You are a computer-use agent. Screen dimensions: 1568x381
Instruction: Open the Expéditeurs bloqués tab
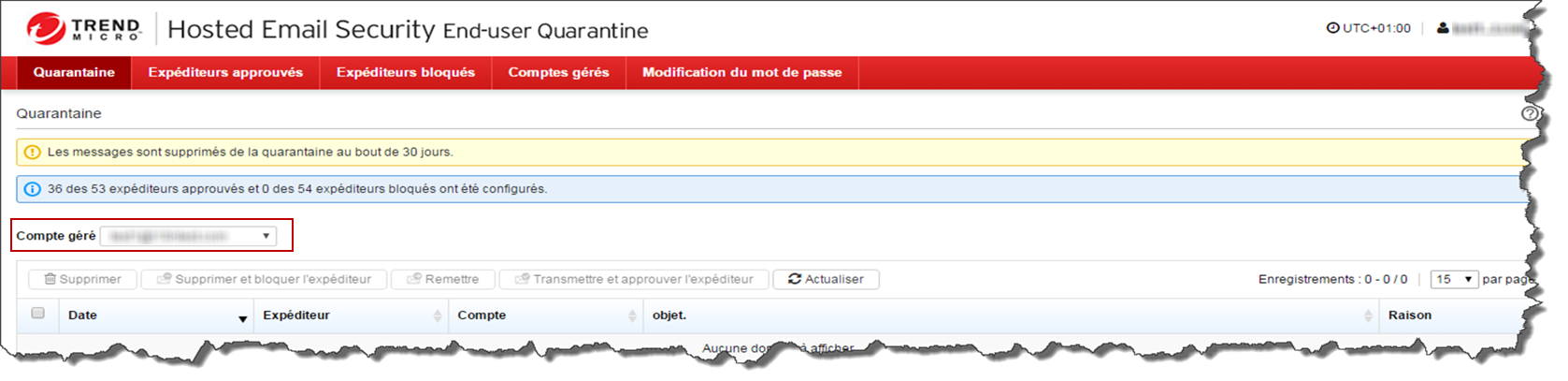[x=405, y=72]
